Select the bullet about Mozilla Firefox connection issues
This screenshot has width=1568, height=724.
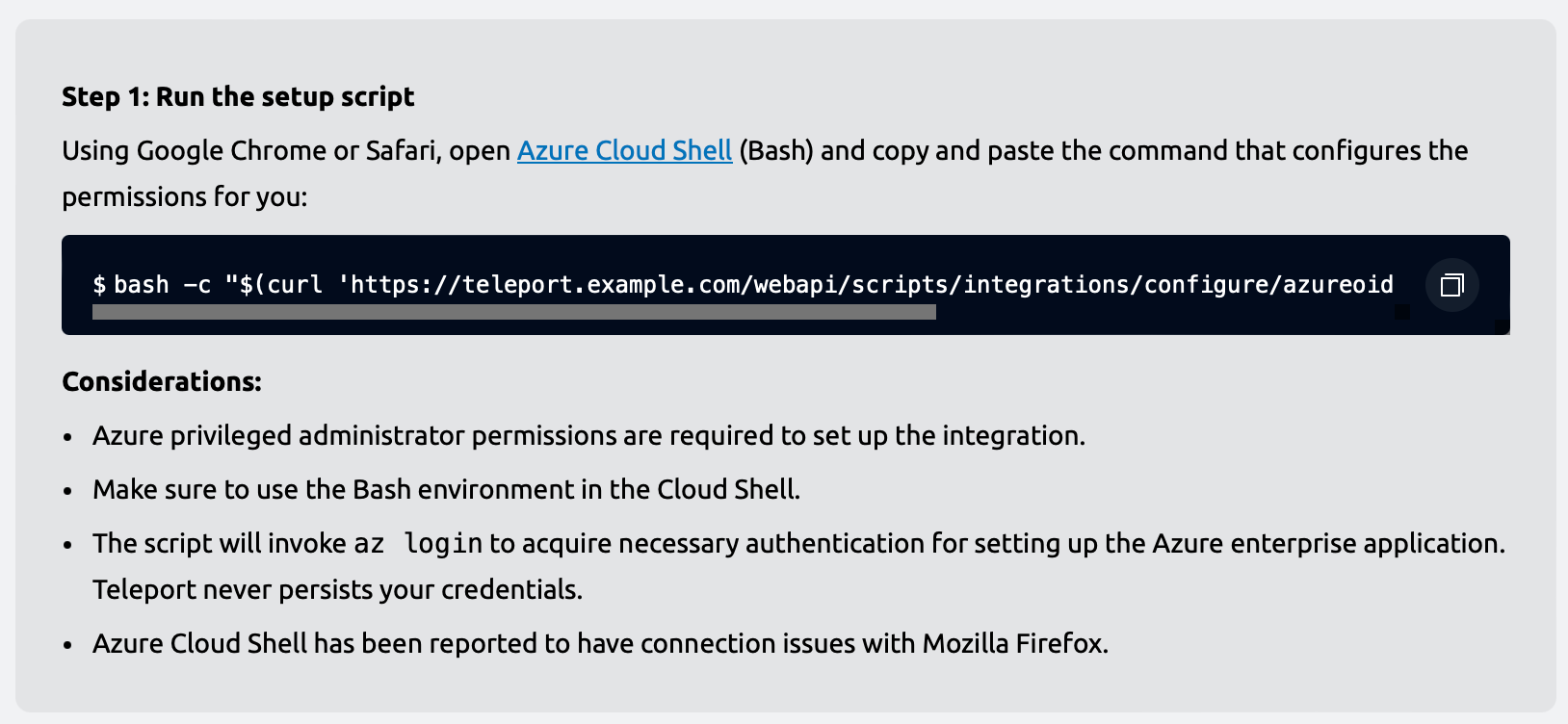coord(600,643)
